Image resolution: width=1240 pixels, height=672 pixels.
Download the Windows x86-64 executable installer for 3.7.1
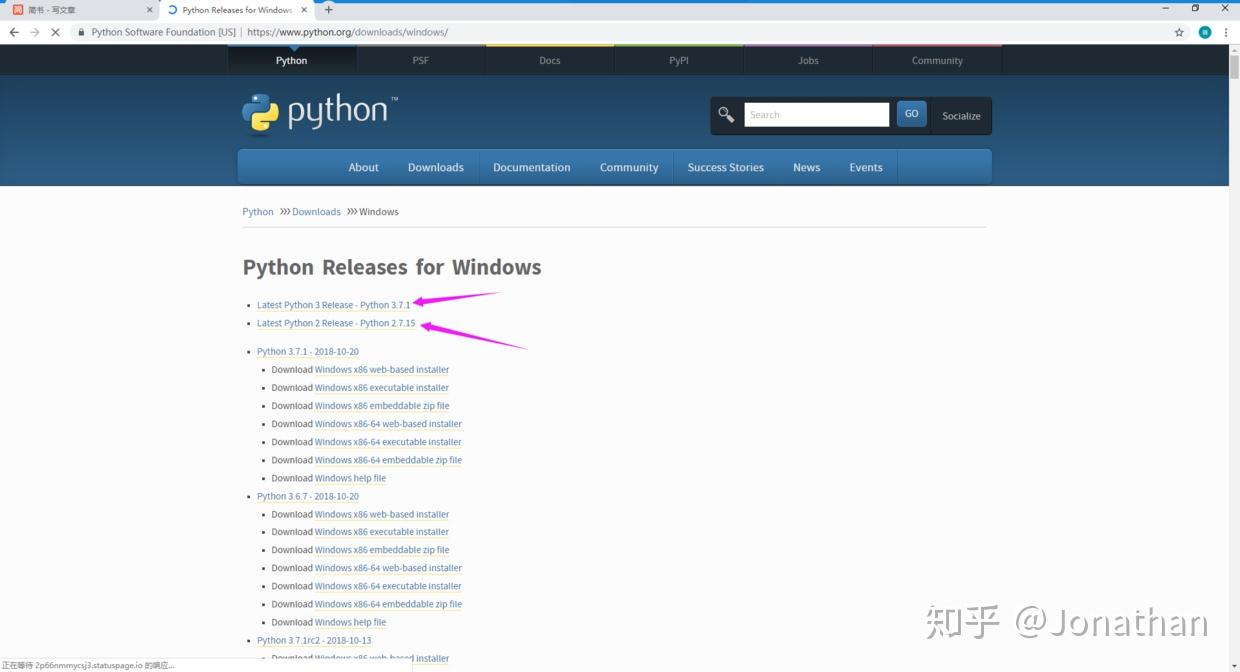(389, 441)
